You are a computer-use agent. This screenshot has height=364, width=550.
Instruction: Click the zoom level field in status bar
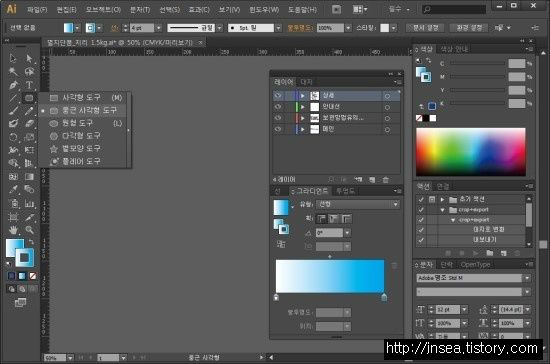pos(55,358)
